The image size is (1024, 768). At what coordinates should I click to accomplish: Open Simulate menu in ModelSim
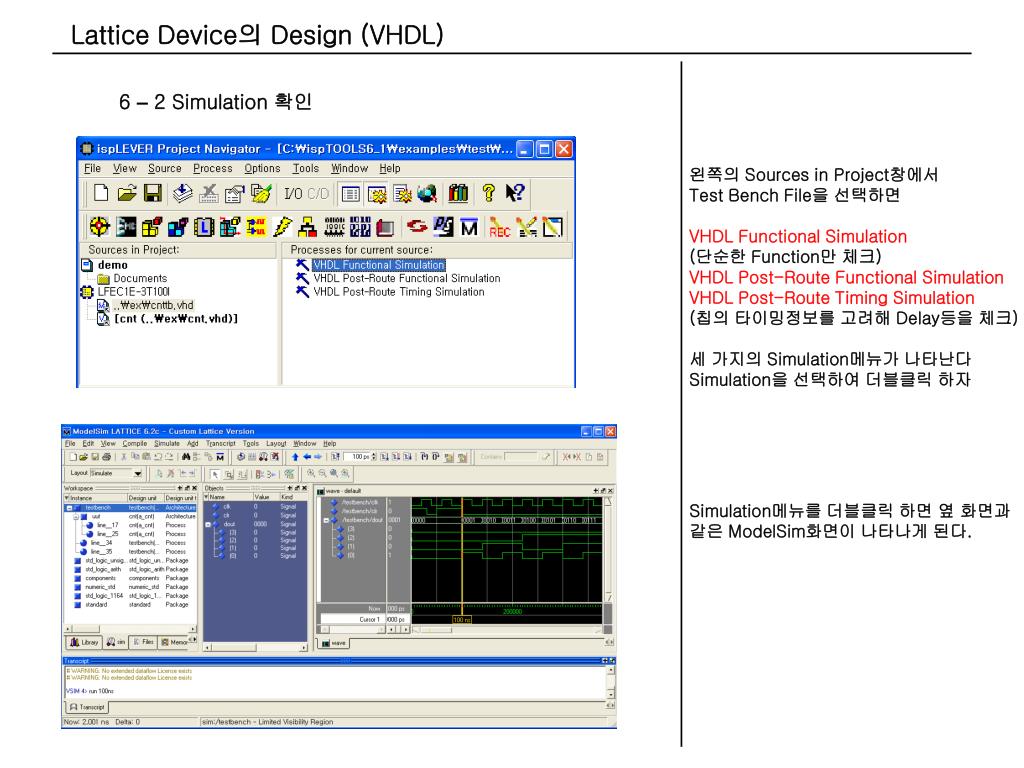[x=167, y=443]
